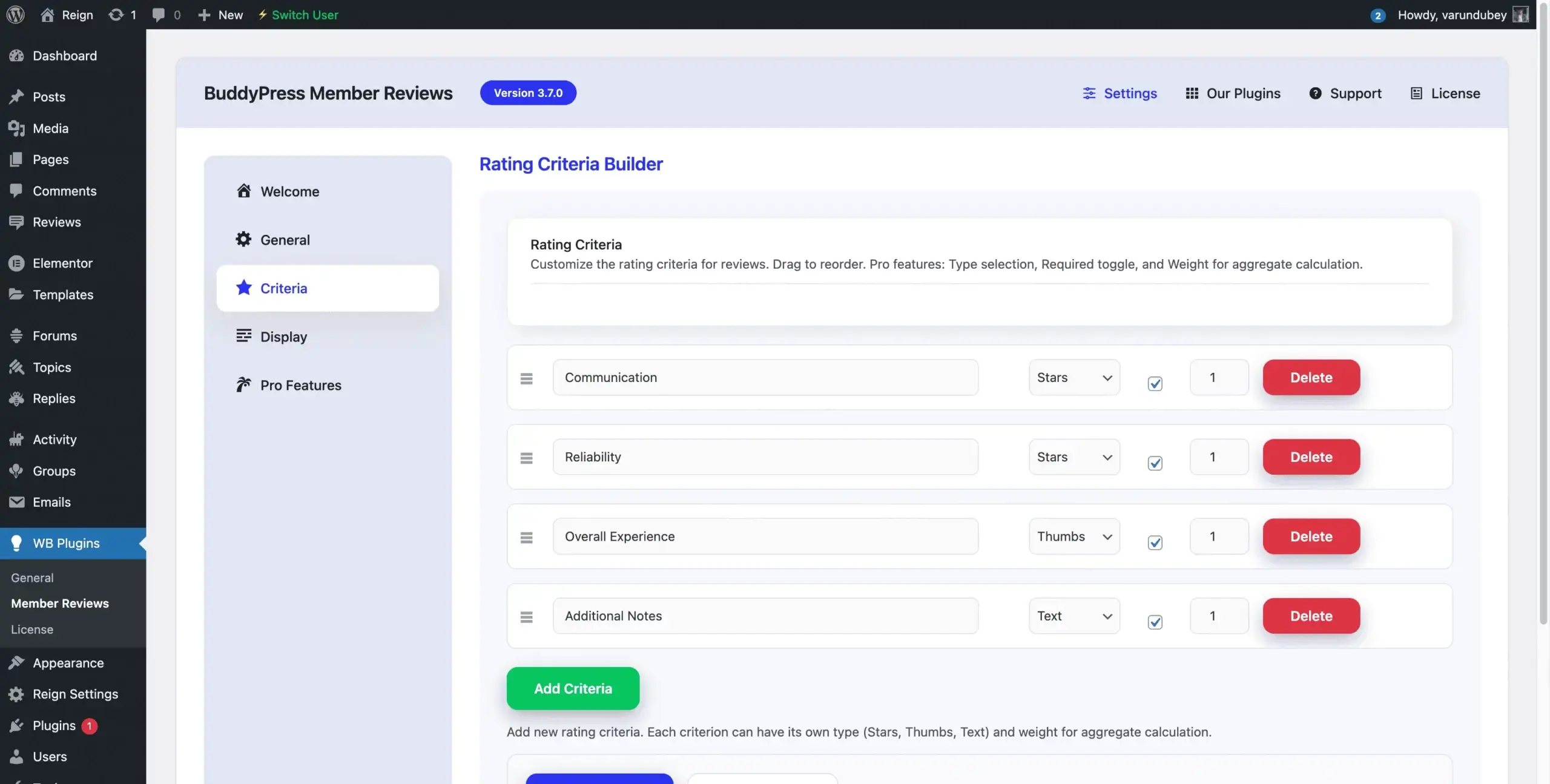Viewport: 1550px width, 784px height.
Task: Click the weight field for Additional Notes
Action: tap(1219, 616)
